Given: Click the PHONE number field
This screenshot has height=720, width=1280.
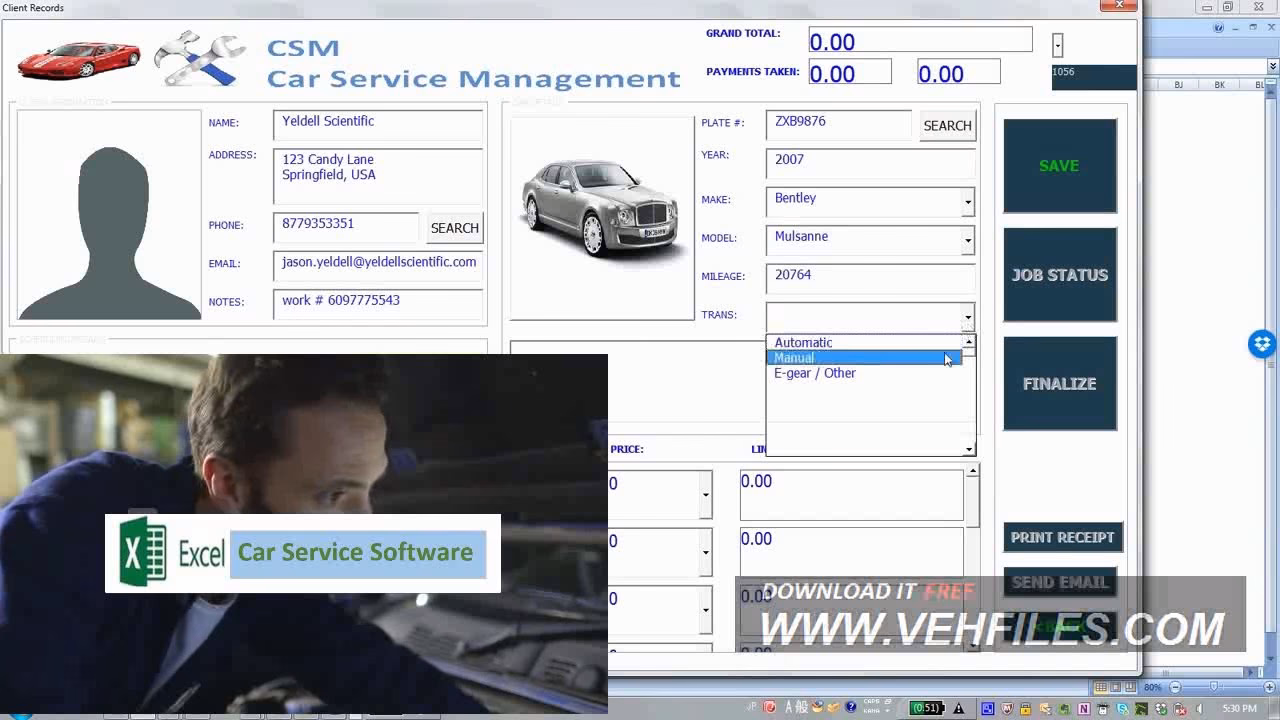Looking at the screenshot, I should 346,227.
